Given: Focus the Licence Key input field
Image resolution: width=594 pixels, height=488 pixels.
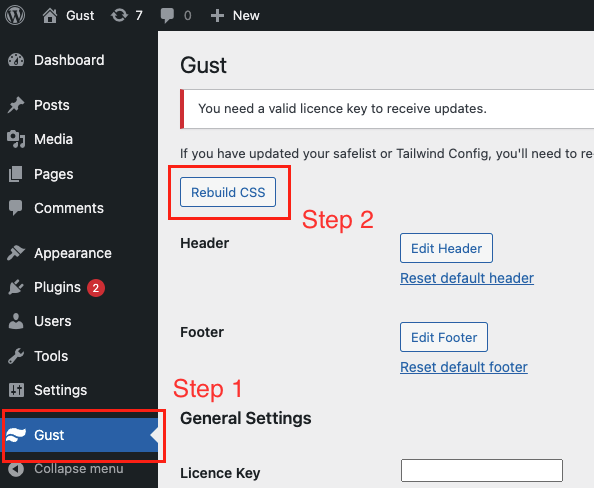Looking at the screenshot, I should point(482,471).
